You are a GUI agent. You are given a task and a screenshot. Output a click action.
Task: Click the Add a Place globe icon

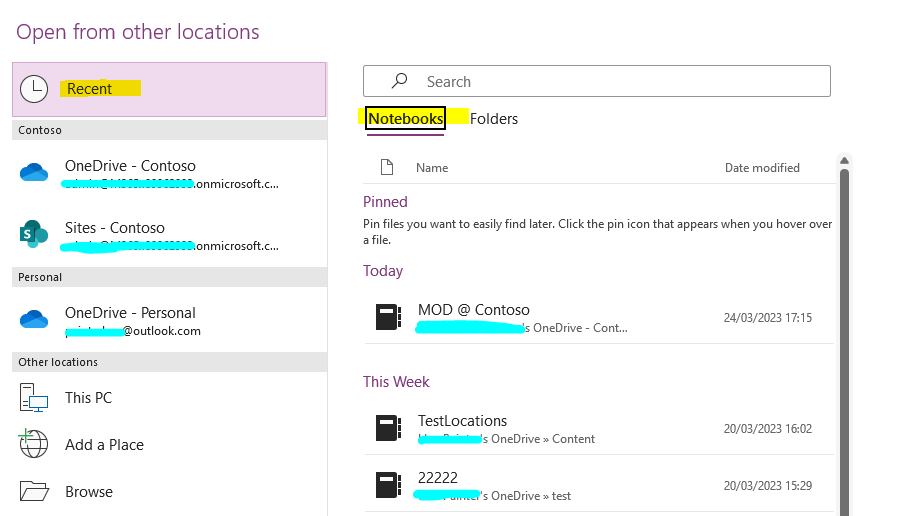point(33,444)
